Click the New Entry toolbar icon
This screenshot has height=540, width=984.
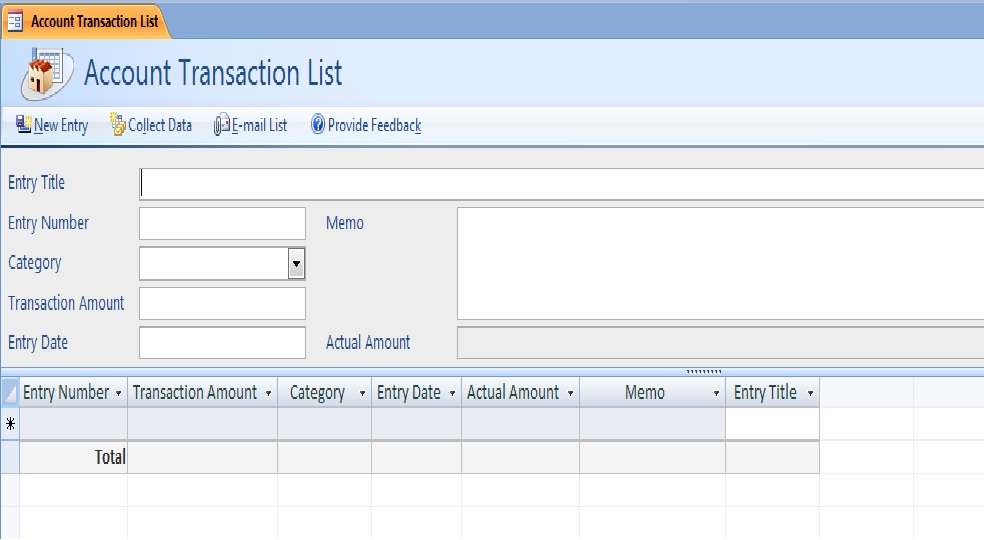23,124
